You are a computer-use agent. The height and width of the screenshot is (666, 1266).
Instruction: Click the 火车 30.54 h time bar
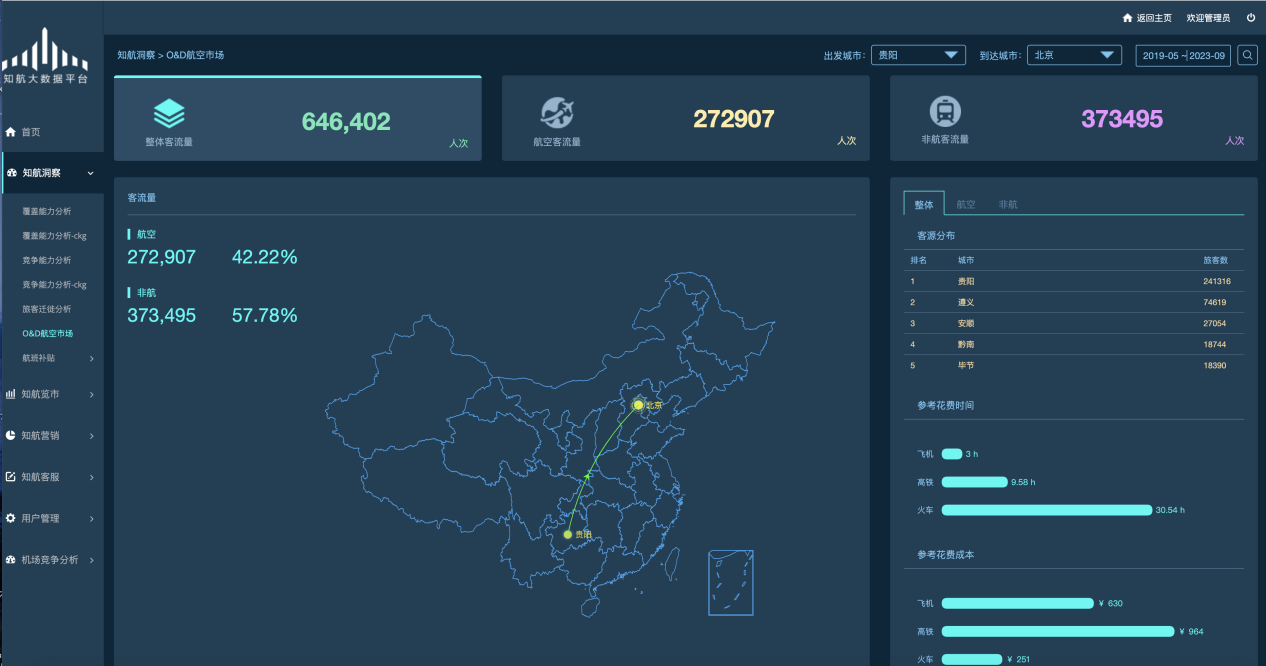click(x=1046, y=510)
